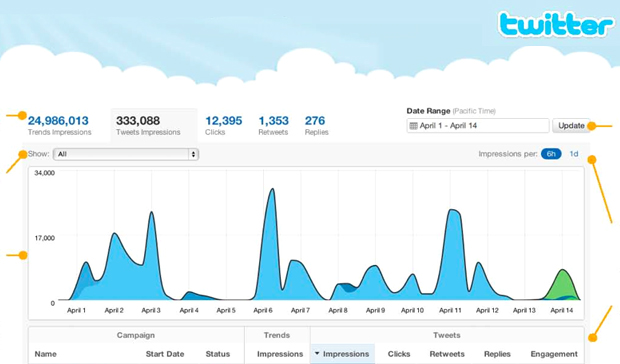The width and height of the screenshot is (620, 364).
Task: Click the Update button
Action: click(571, 126)
